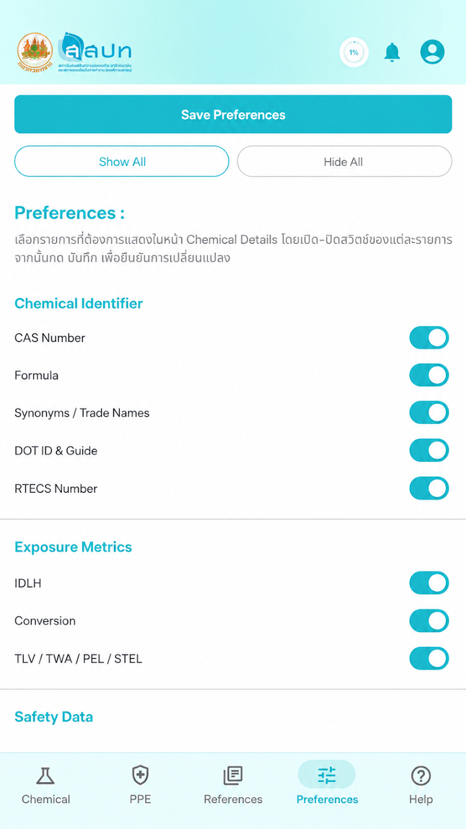Click Save Preferences button
The image size is (466, 829).
coord(233,114)
